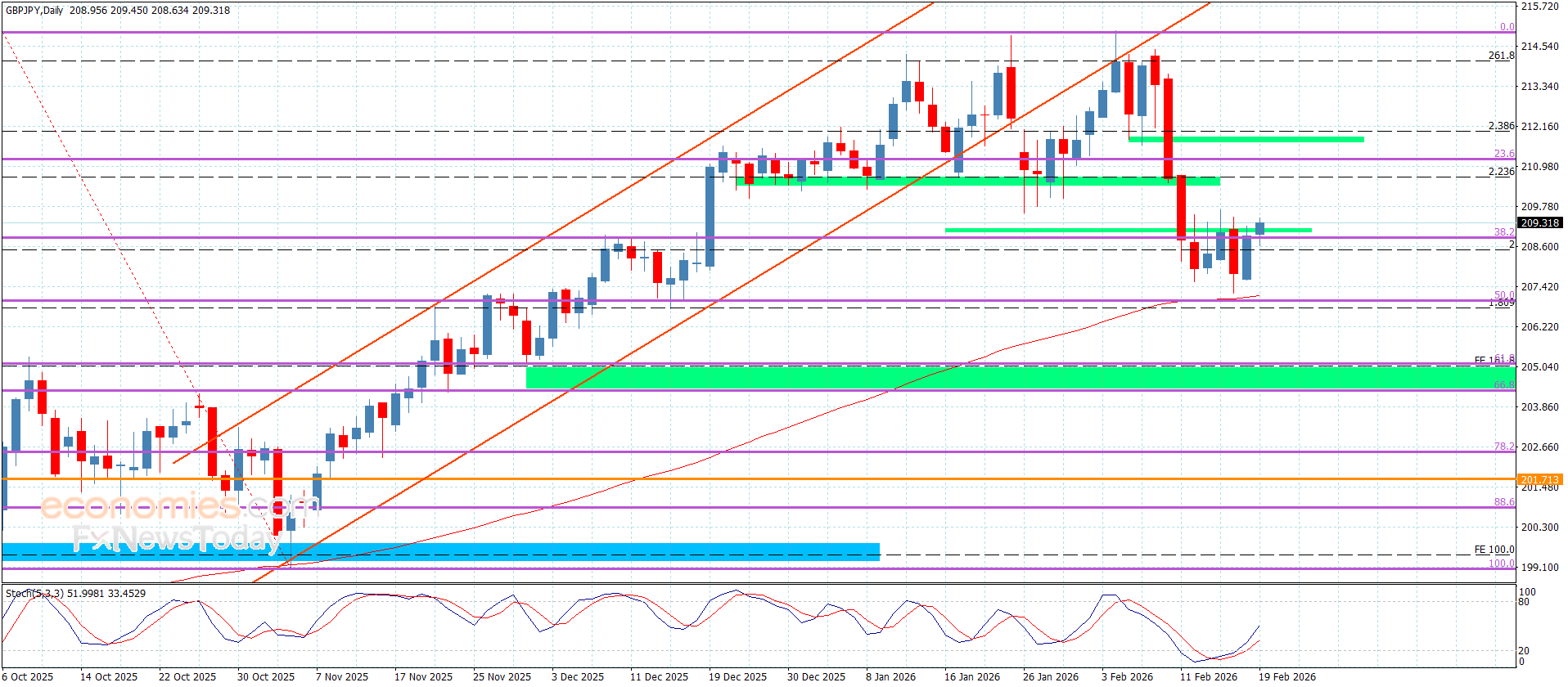The width and height of the screenshot is (1568, 687).
Task: Select the purple 0.0 Fibonacci level label
Action: [x=1507, y=27]
